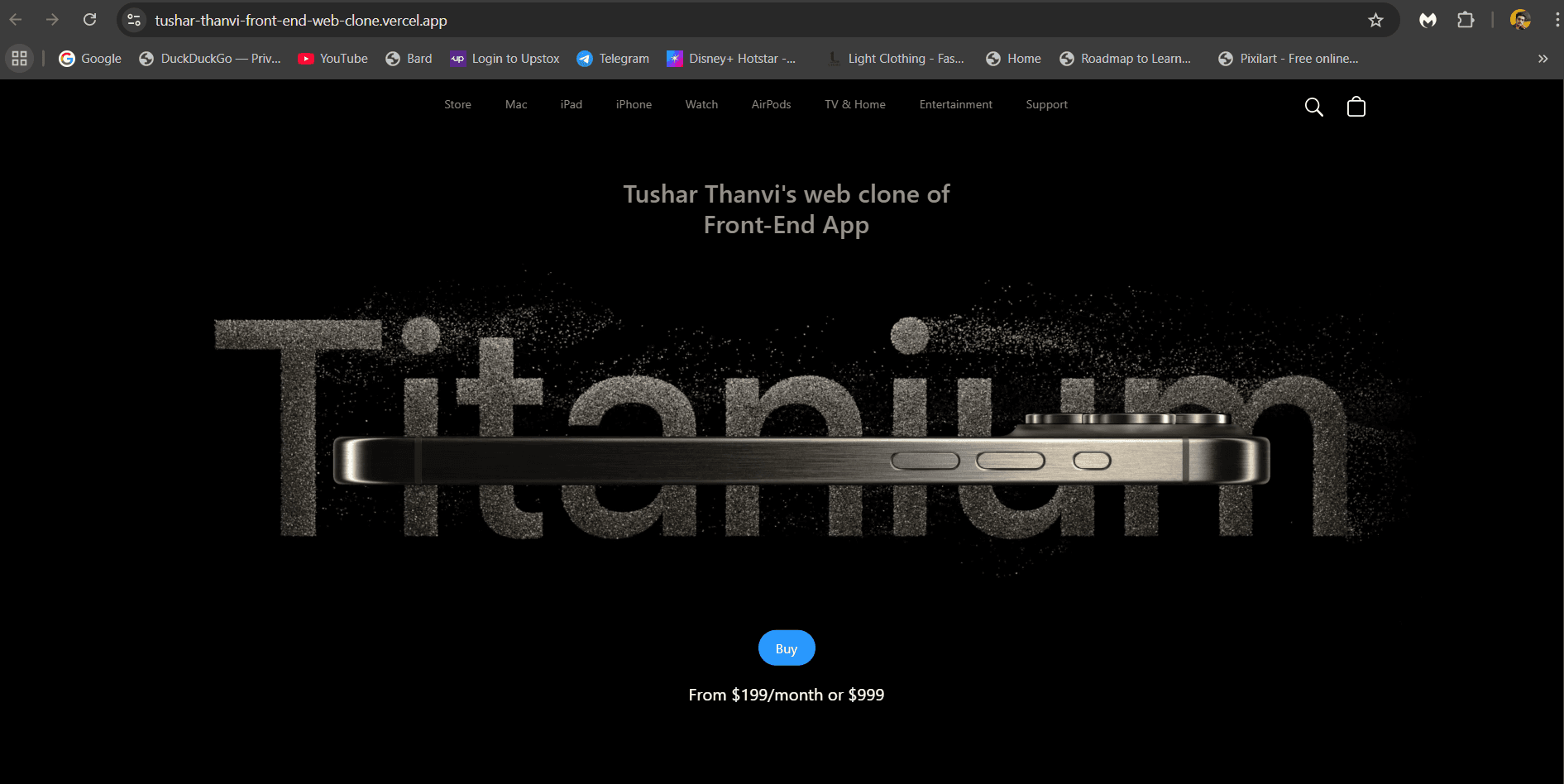Open the DuckDuckGo bookmark
The image size is (1564, 784).
coord(210,59)
